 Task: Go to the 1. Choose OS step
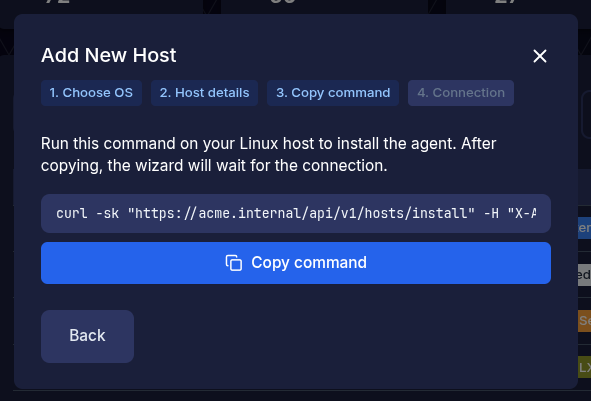click(91, 93)
